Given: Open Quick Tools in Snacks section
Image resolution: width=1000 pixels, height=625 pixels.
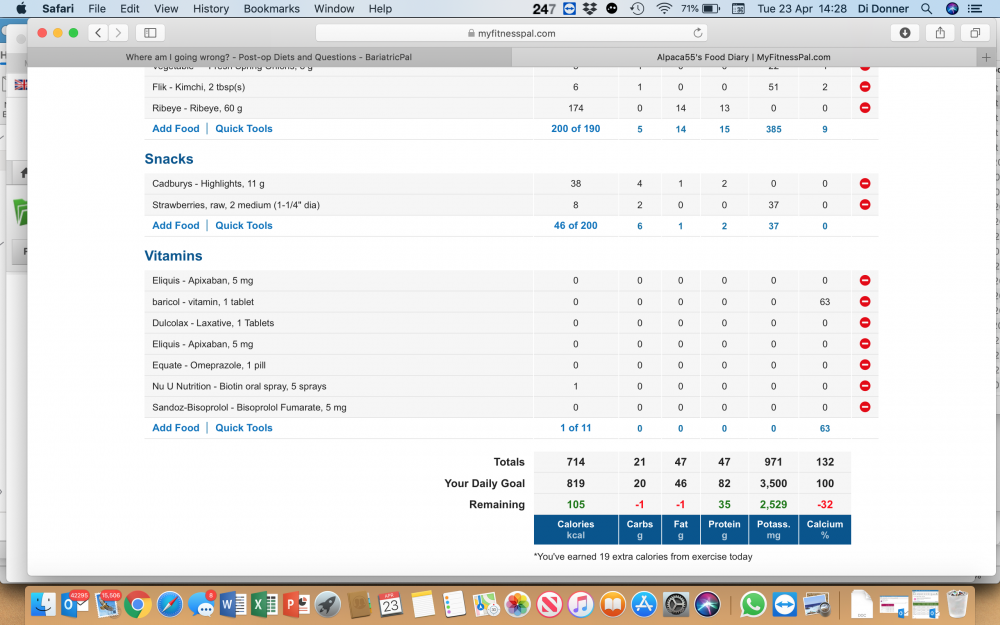Looking at the screenshot, I should coord(244,225).
